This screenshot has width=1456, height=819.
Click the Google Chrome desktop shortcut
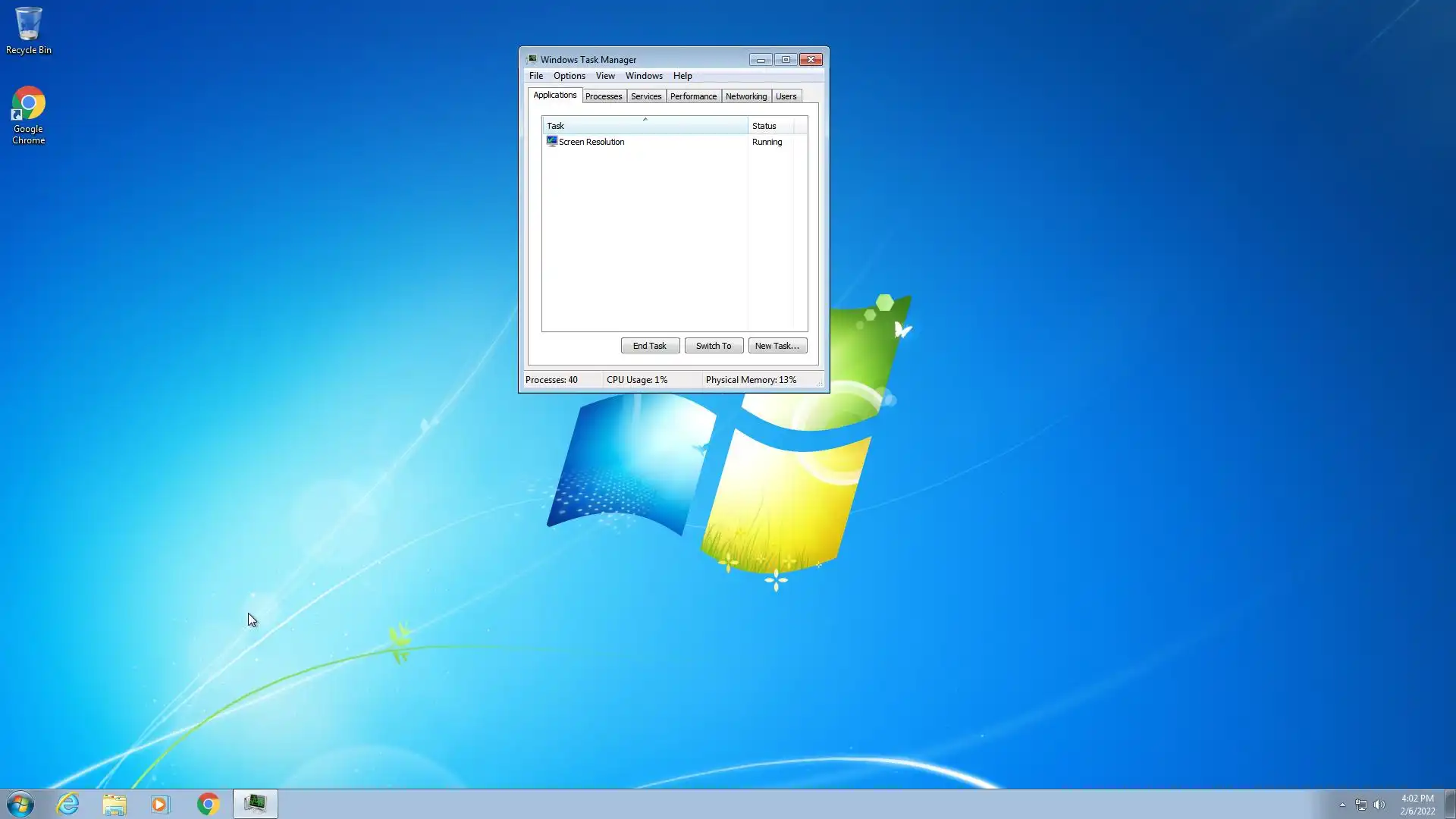coord(28,114)
